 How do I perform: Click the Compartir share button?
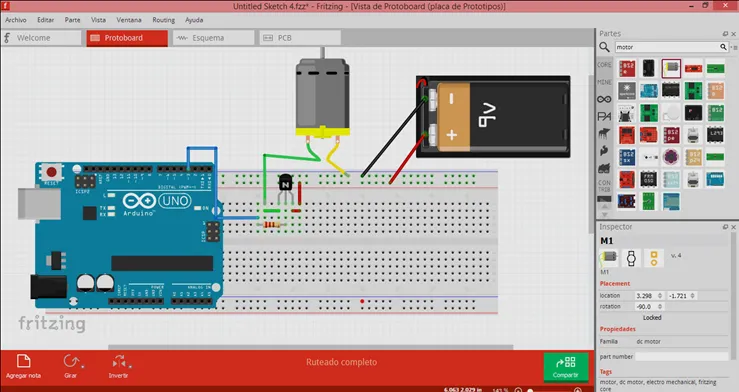[x=566, y=367]
